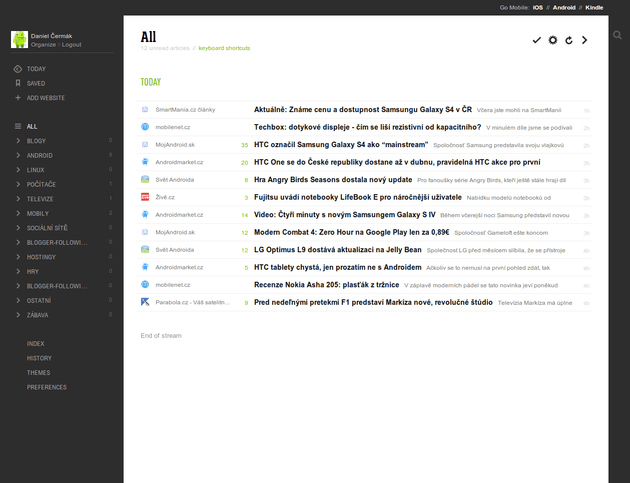Select Add Website

46,98
